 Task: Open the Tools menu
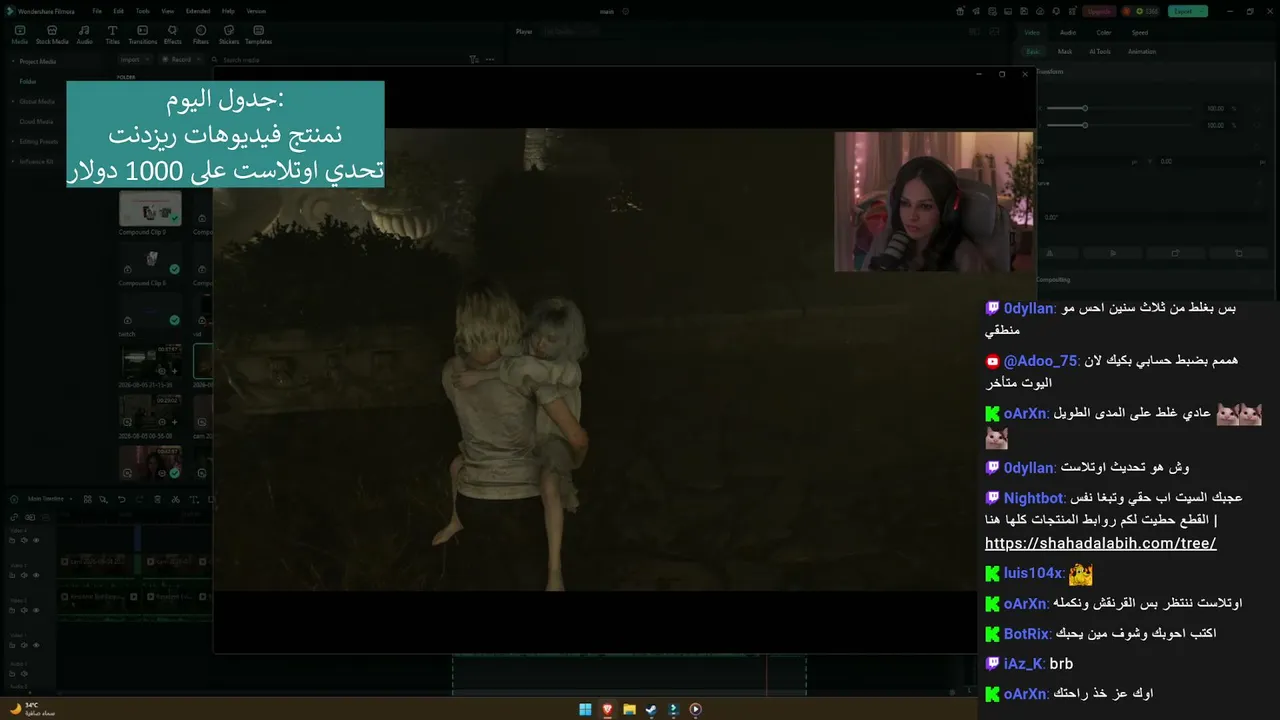tap(143, 11)
